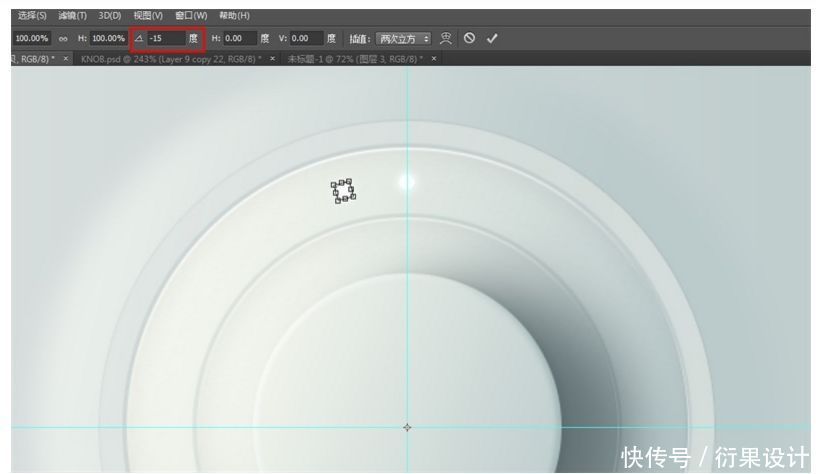Open the 选择(S) menu
This screenshot has width=816, height=474.
(x=32, y=16)
